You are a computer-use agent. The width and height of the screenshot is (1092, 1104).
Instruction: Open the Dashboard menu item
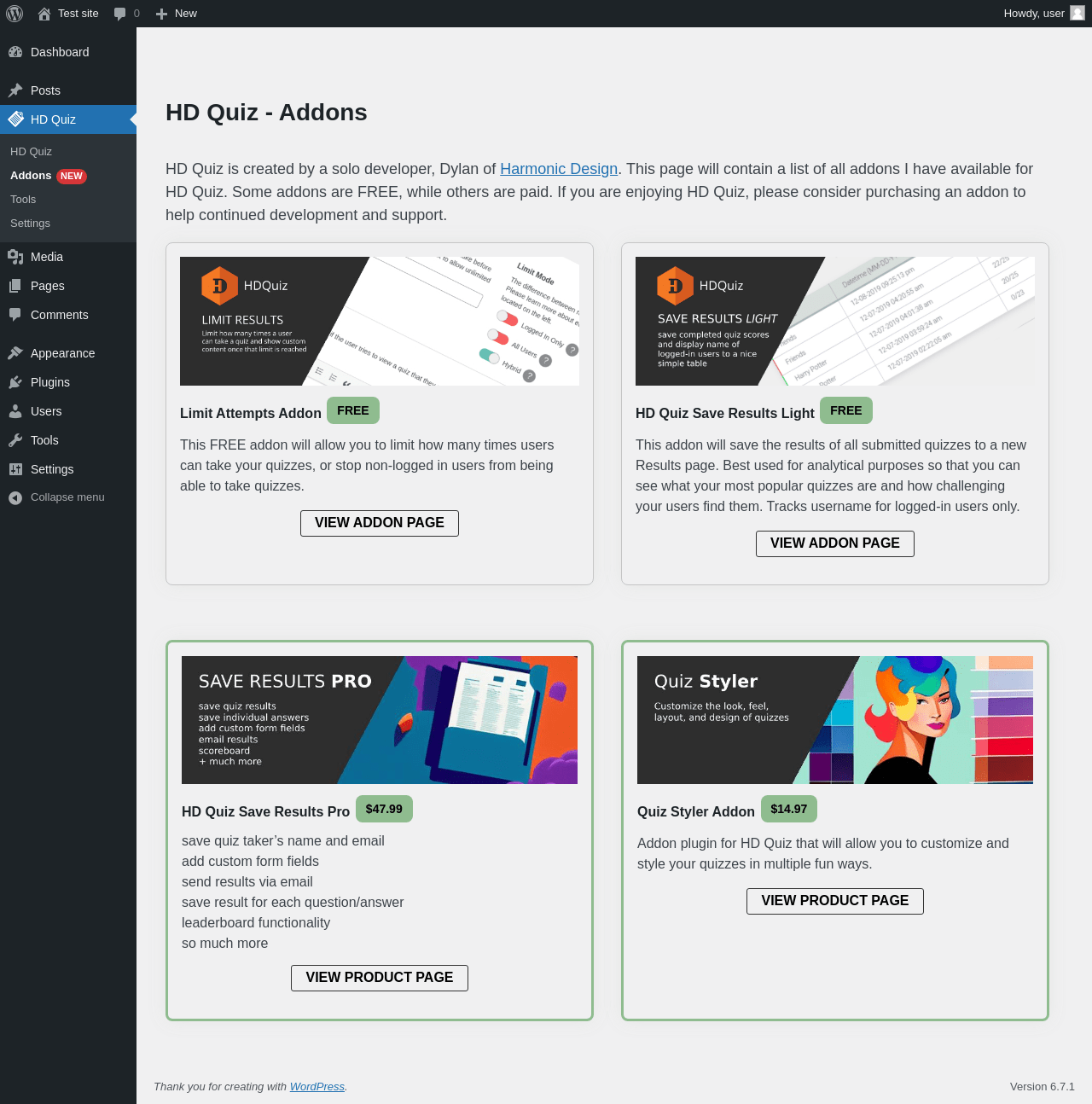point(68,52)
